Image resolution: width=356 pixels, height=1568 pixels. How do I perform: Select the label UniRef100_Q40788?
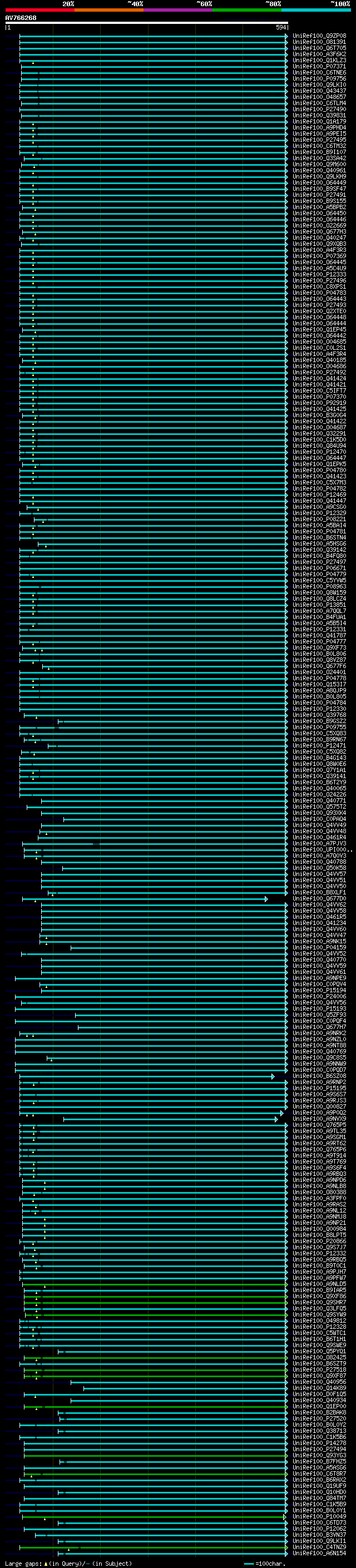[x=319, y=862]
